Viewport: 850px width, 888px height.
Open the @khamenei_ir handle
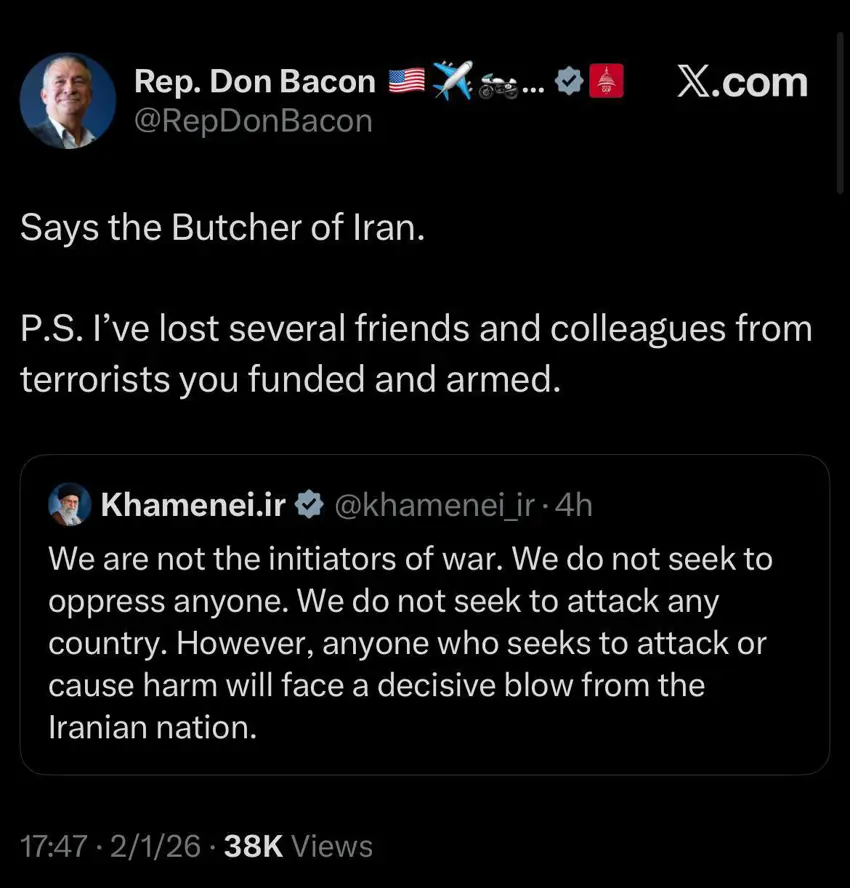pos(435,506)
